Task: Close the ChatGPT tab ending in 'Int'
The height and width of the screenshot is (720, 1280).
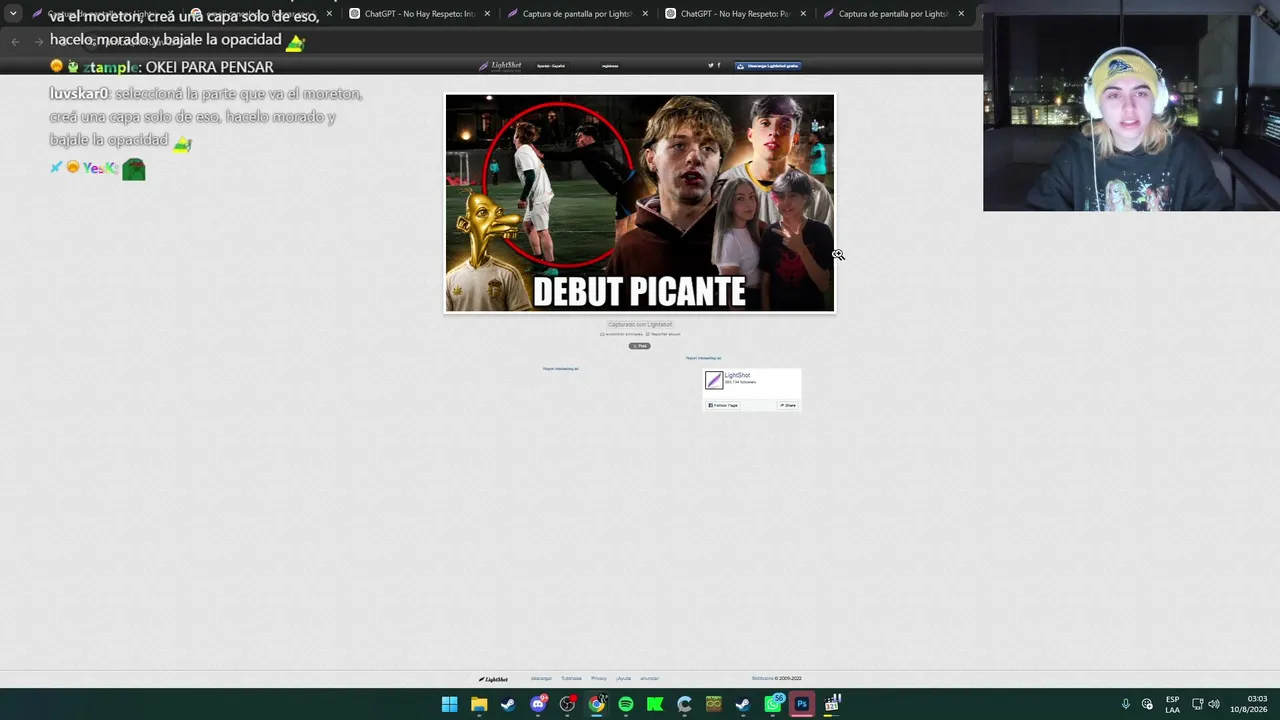Action: coord(487,14)
